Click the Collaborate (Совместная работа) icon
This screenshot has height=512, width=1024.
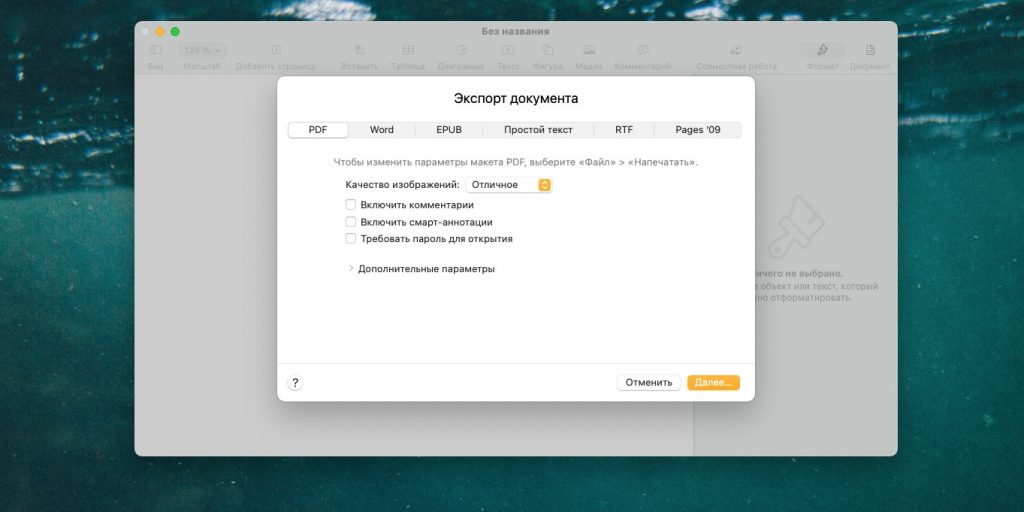[736, 50]
